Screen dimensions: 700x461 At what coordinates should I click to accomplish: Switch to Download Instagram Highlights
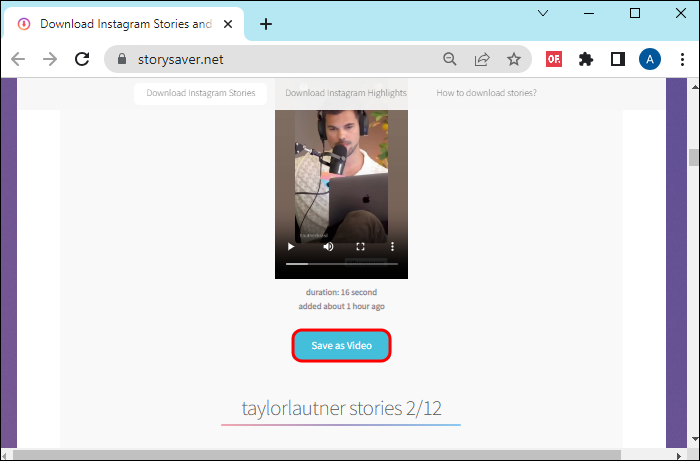[346, 93]
